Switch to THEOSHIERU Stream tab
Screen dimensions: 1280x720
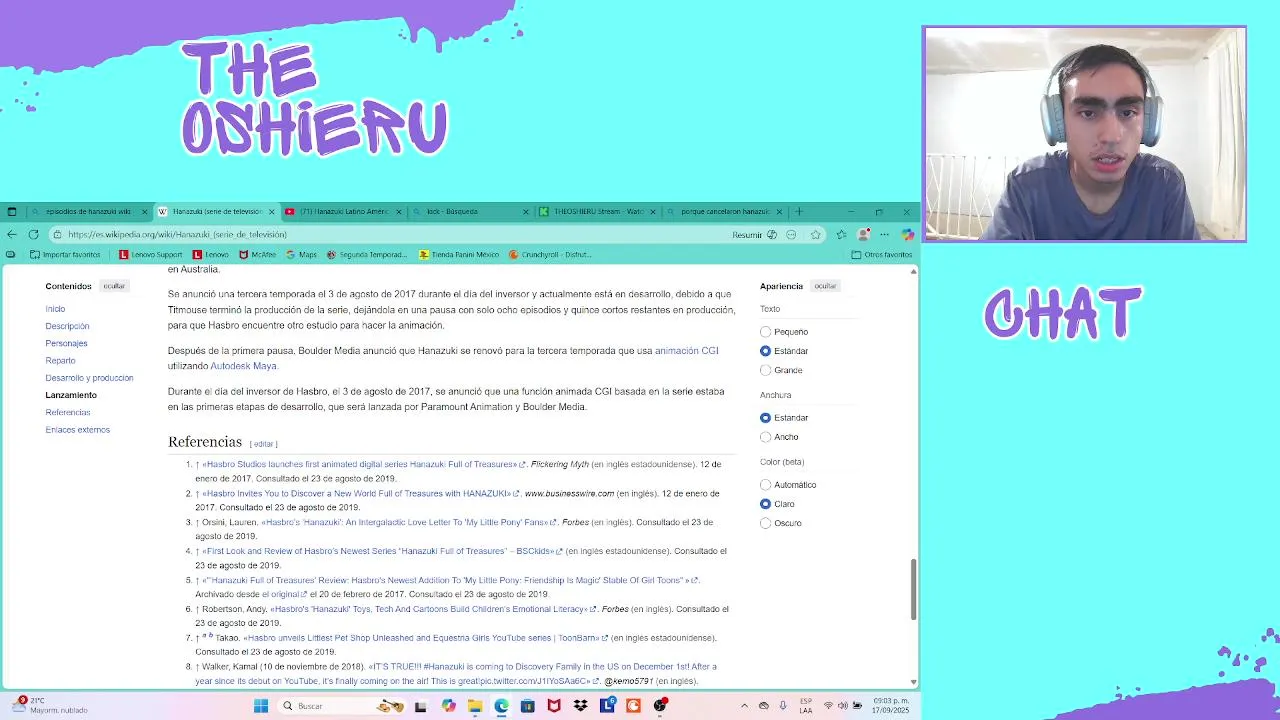[x=598, y=212]
